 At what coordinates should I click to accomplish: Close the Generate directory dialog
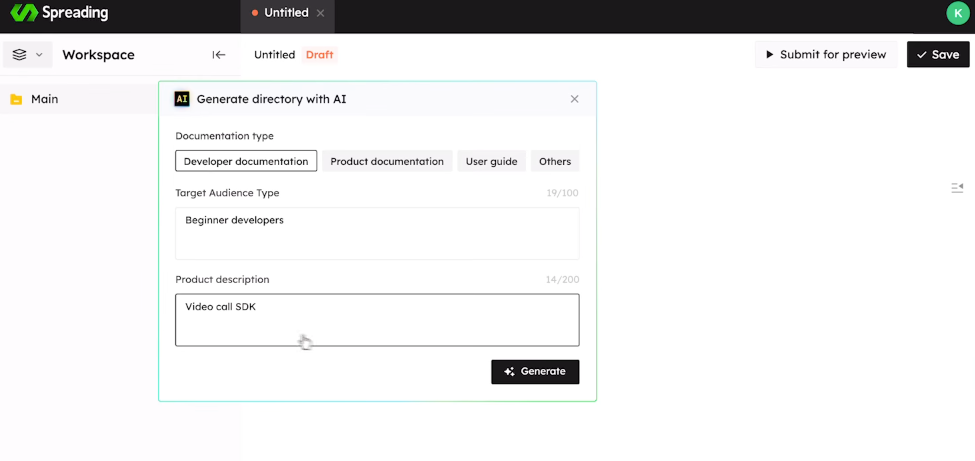click(x=574, y=99)
